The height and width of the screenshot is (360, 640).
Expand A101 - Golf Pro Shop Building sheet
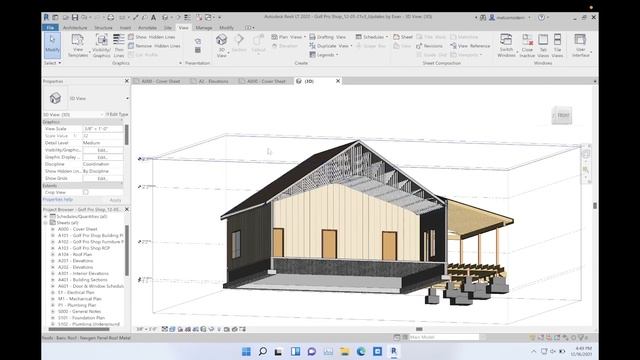[53, 236]
